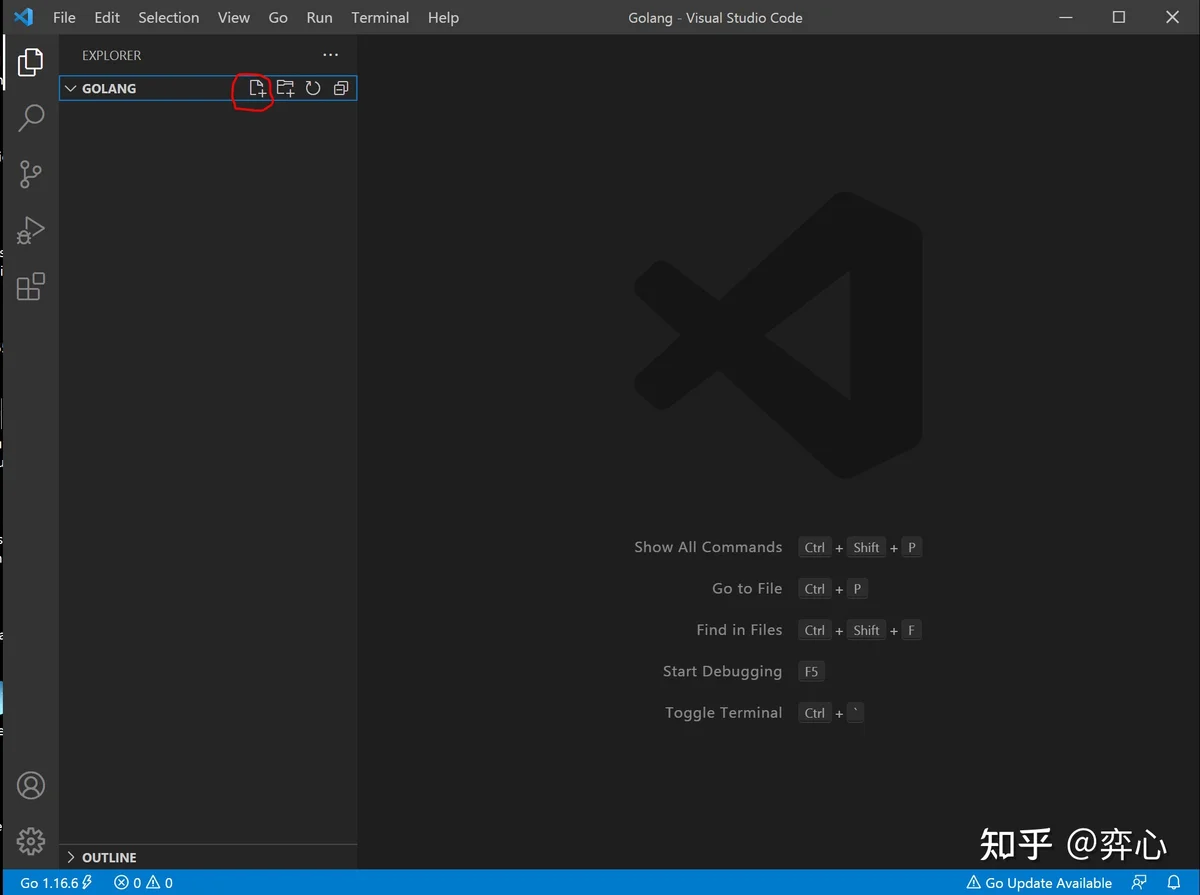Open the File menu
The height and width of the screenshot is (895, 1200).
pyautogui.click(x=64, y=17)
